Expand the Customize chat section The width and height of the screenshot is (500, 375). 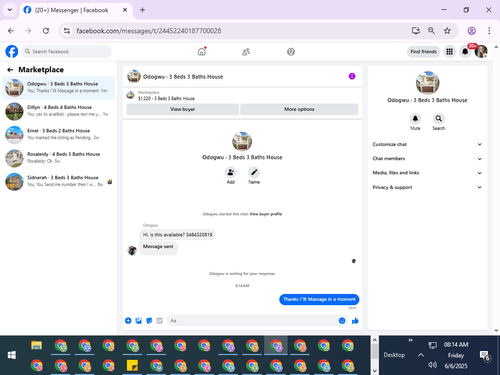(x=427, y=144)
